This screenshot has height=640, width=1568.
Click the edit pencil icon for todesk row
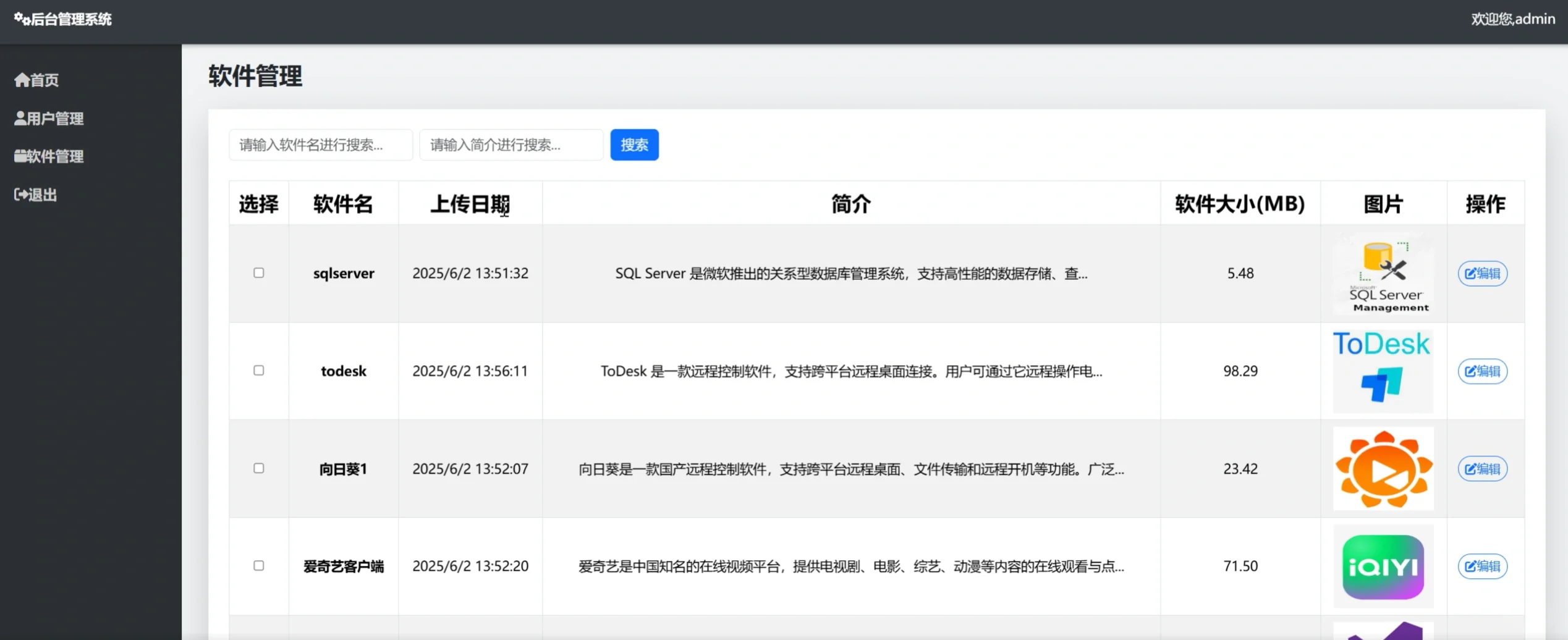click(x=1472, y=371)
